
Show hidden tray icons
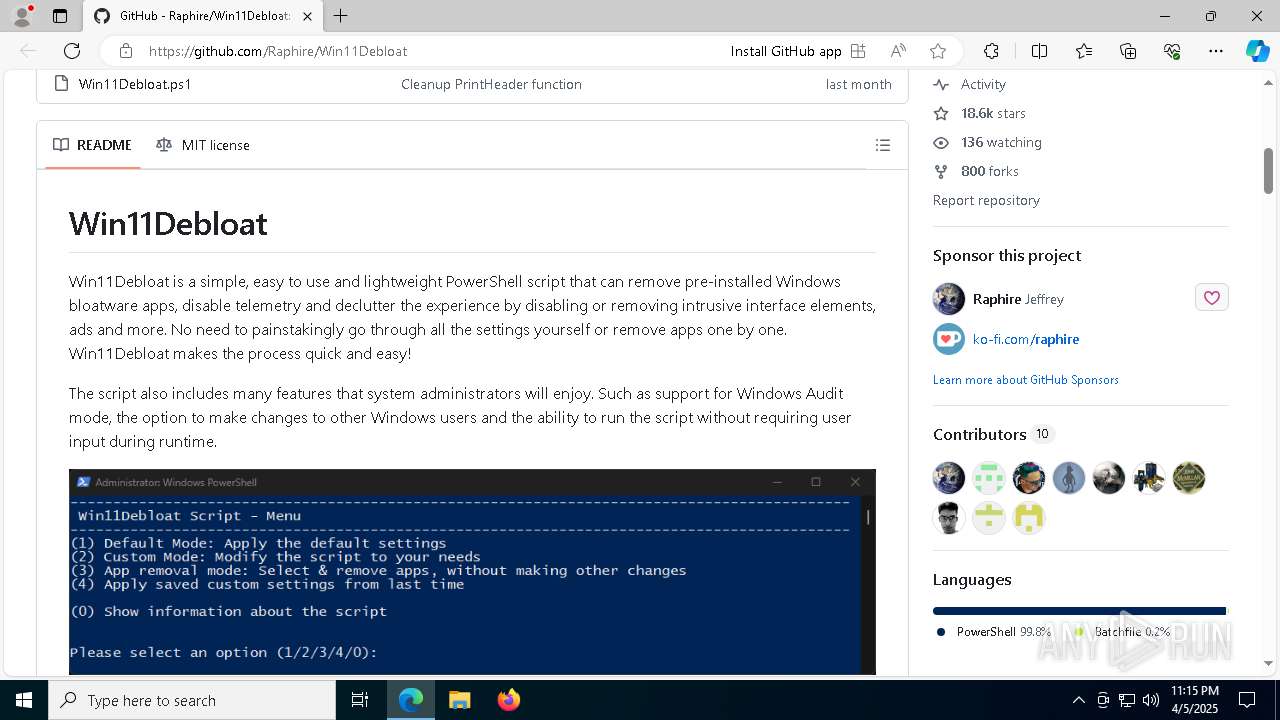(x=1078, y=700)
